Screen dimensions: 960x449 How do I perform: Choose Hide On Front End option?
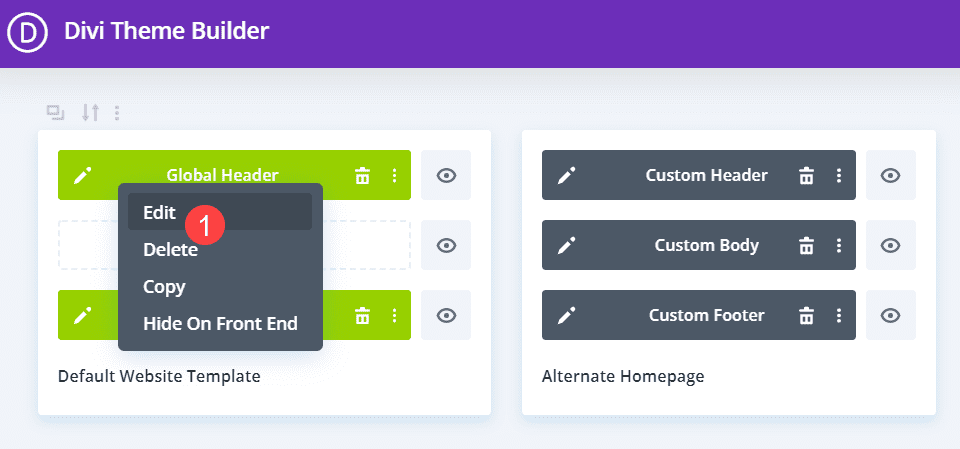click(x=220, y=323)
